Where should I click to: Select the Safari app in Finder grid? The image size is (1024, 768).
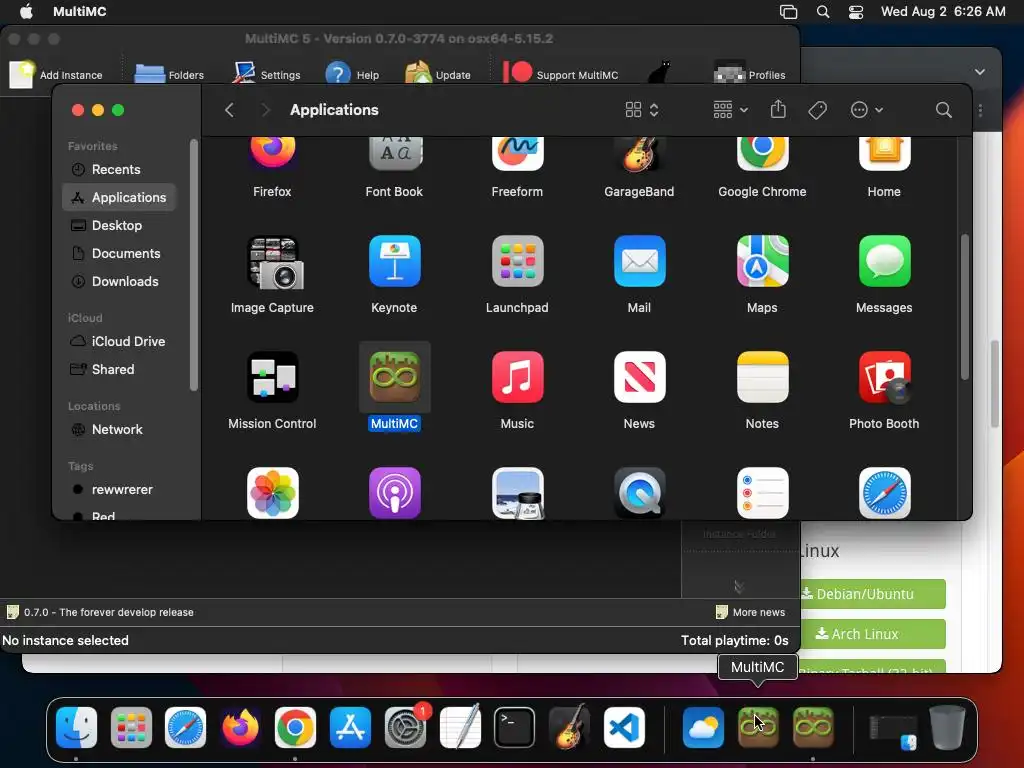tap(884, 492)
